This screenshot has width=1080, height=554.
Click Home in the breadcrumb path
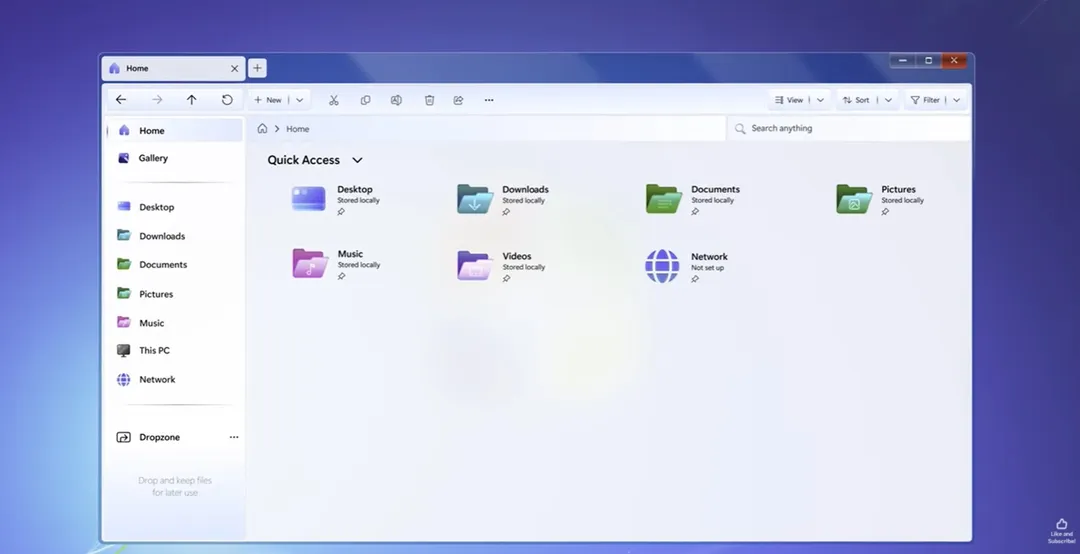tap(298, 129)
